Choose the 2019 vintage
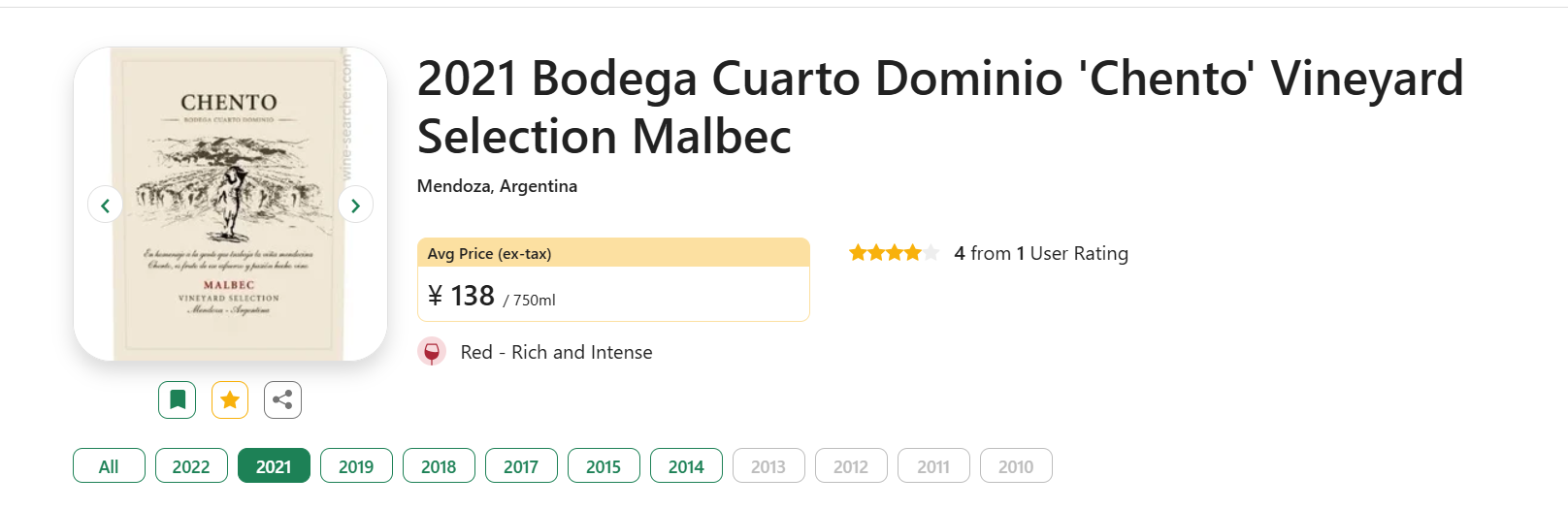 click(356, 465)
